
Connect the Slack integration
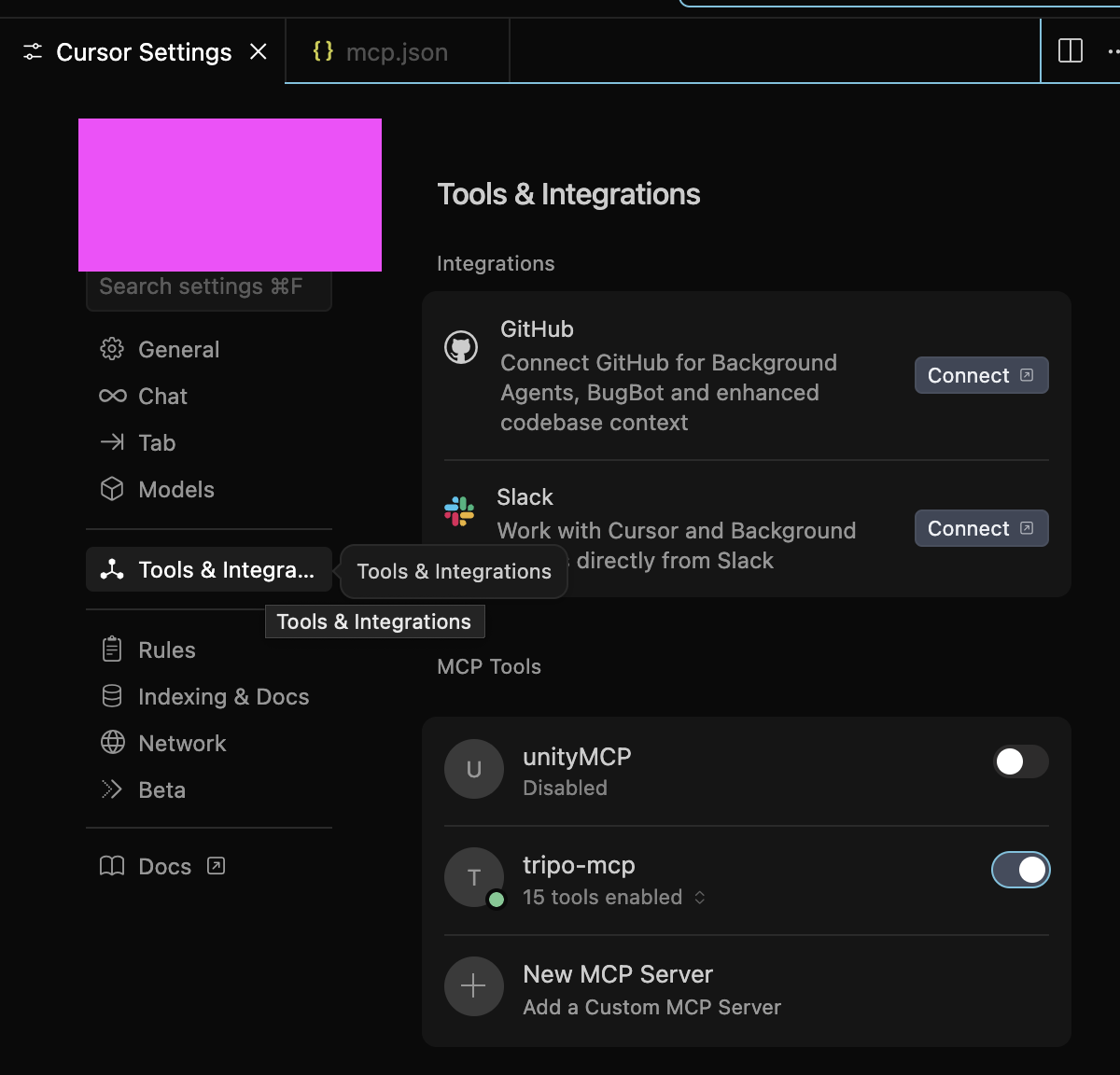pyautogui.click(x=981, y=528)
